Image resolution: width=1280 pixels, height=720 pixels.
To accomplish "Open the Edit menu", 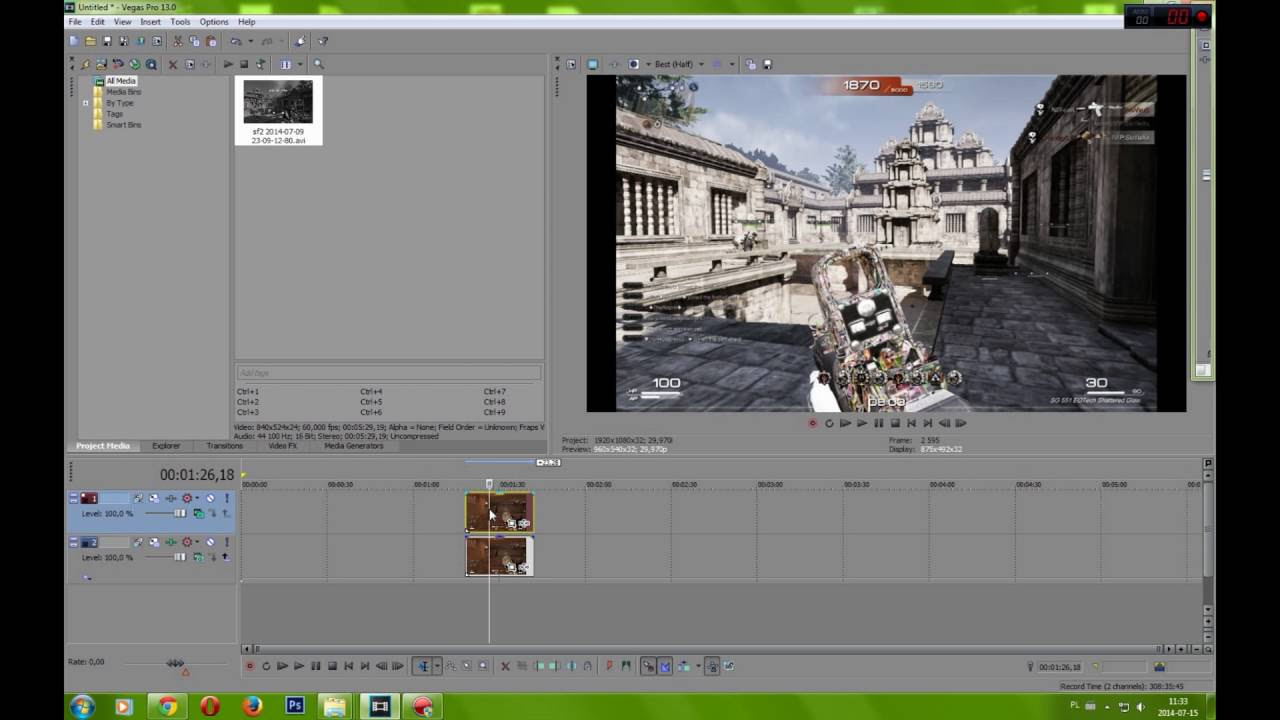I will [98, 21].
